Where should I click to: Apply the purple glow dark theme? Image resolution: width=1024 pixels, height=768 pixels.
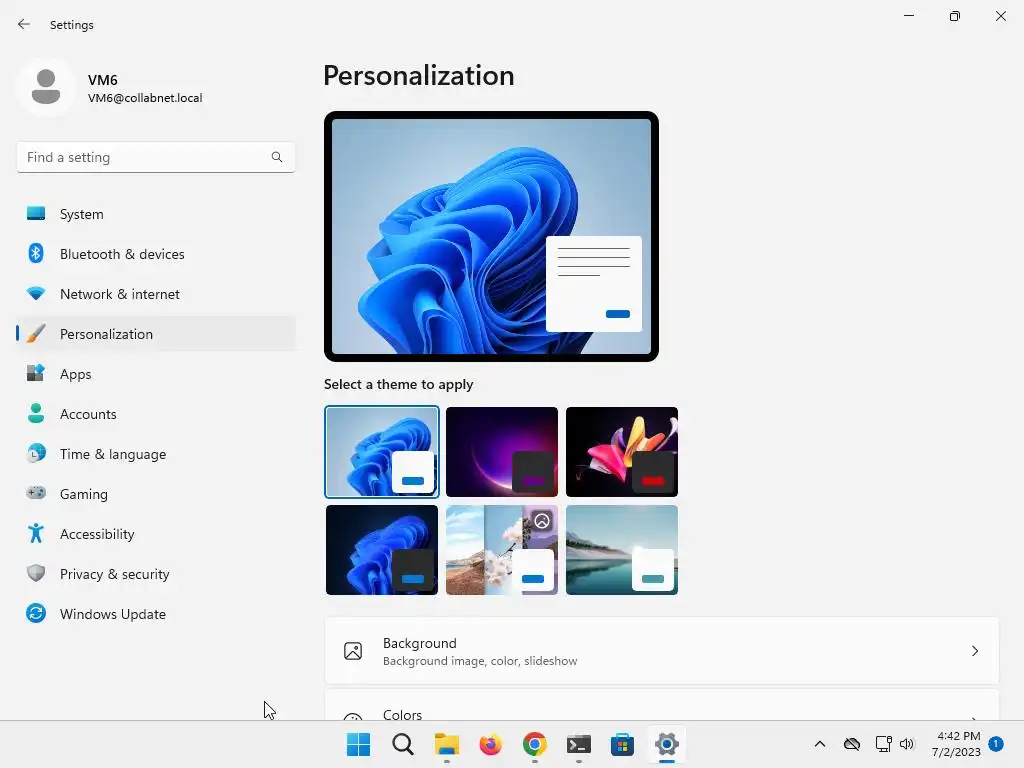502,452
